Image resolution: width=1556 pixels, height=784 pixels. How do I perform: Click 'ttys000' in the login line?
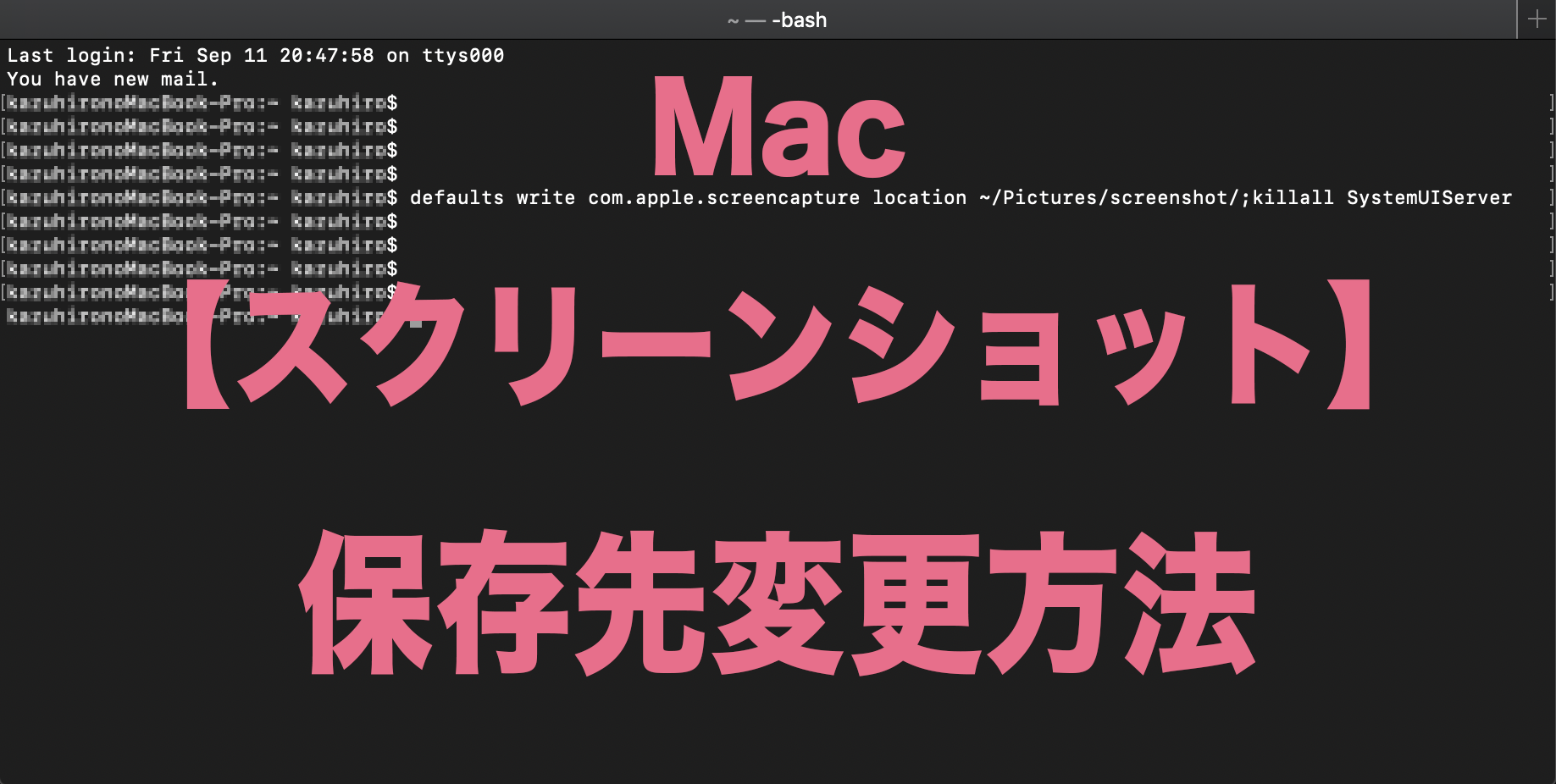(462, 56)
